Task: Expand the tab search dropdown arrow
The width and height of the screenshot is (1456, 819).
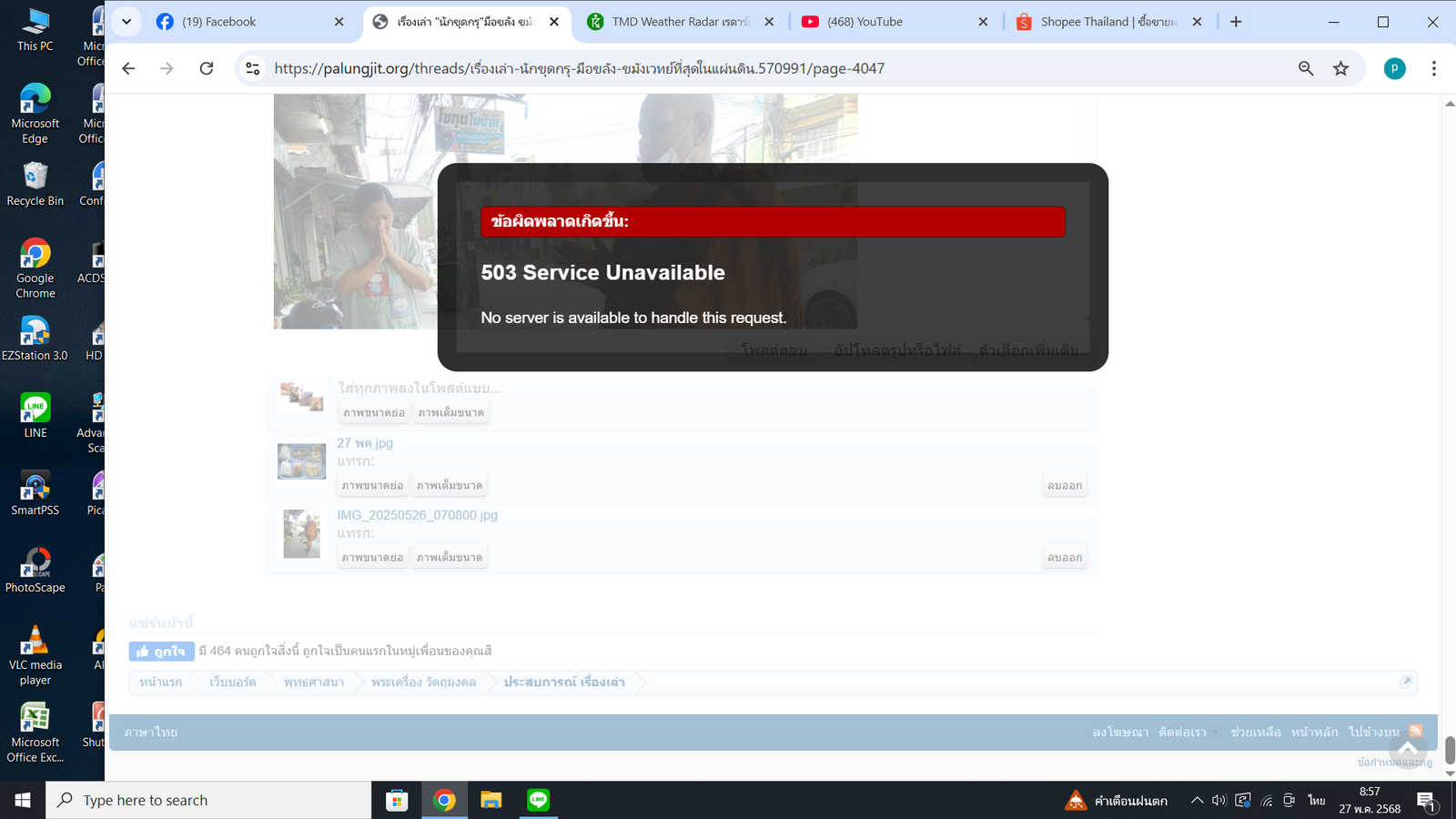Action: 126,22
